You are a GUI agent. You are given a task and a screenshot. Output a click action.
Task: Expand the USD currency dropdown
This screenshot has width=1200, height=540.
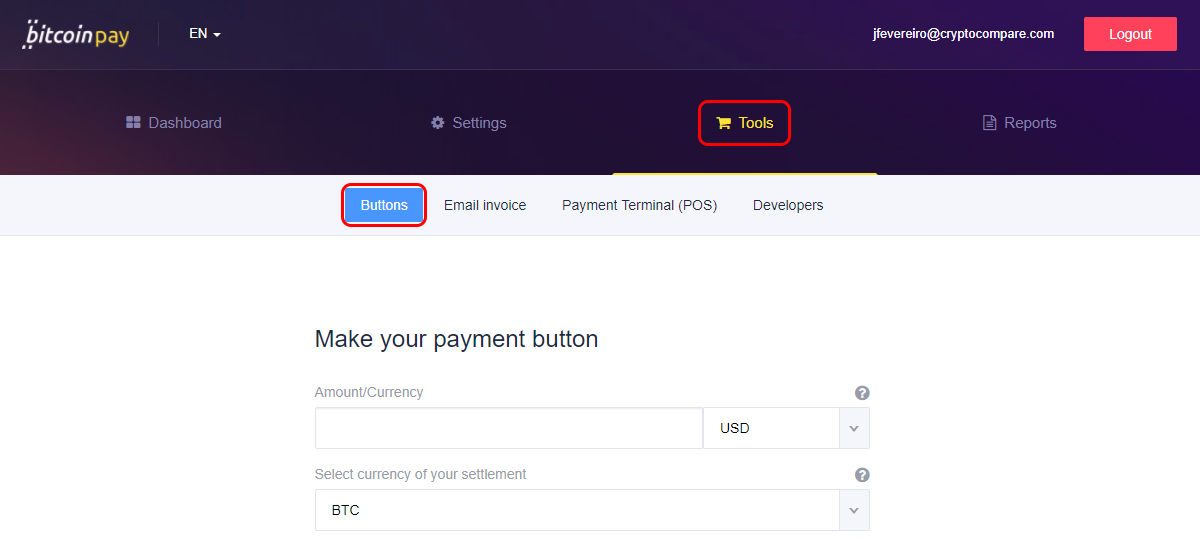(786, 428)
